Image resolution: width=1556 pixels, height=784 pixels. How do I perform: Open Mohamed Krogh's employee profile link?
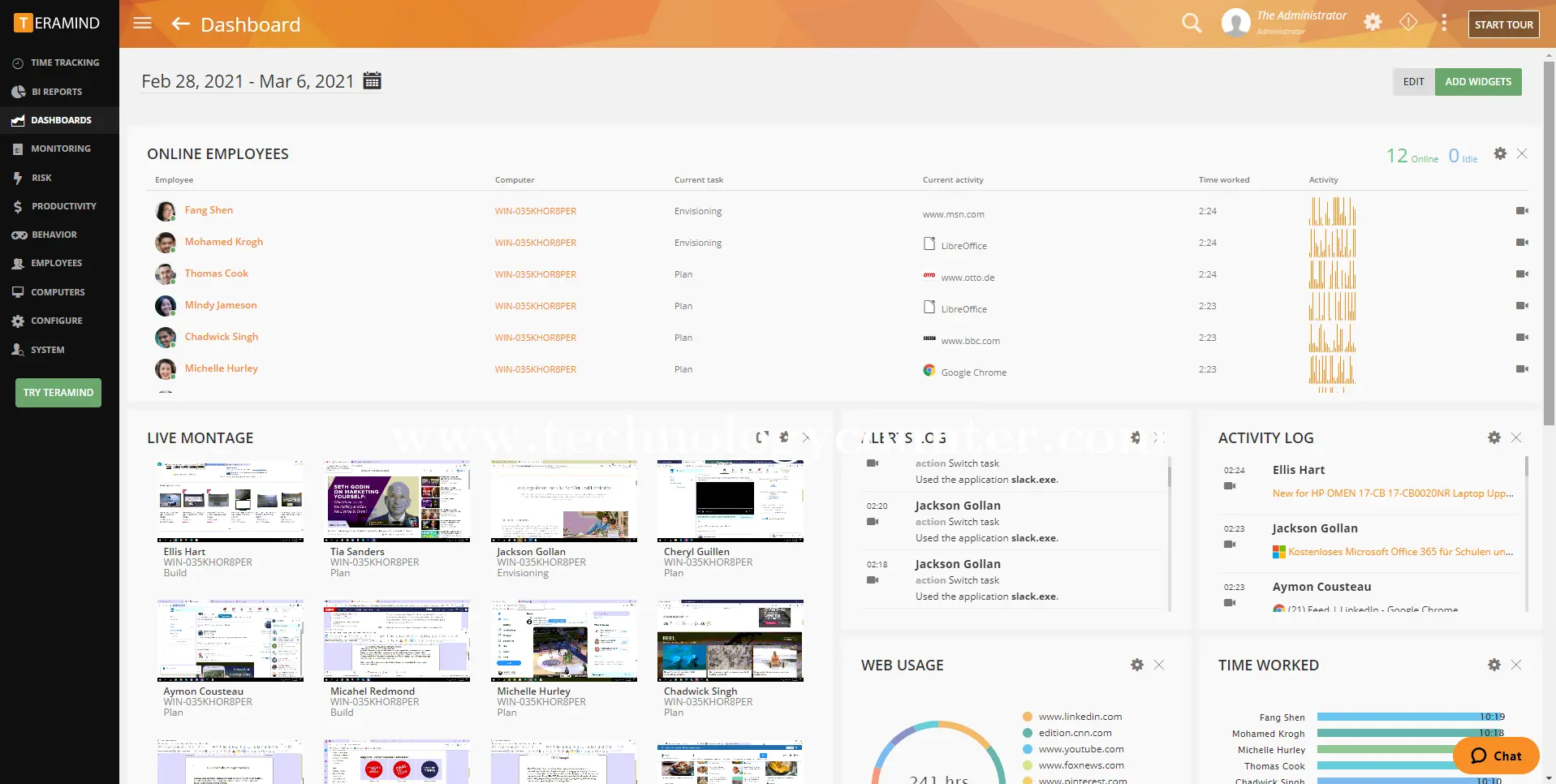(x=224, y=241)
